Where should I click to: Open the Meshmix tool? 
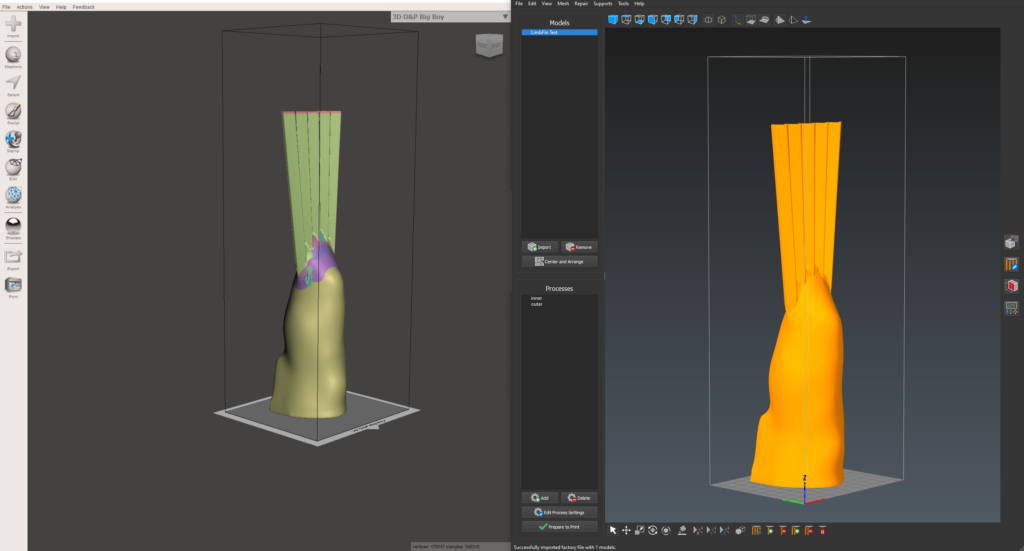click(x=14, y=55)
